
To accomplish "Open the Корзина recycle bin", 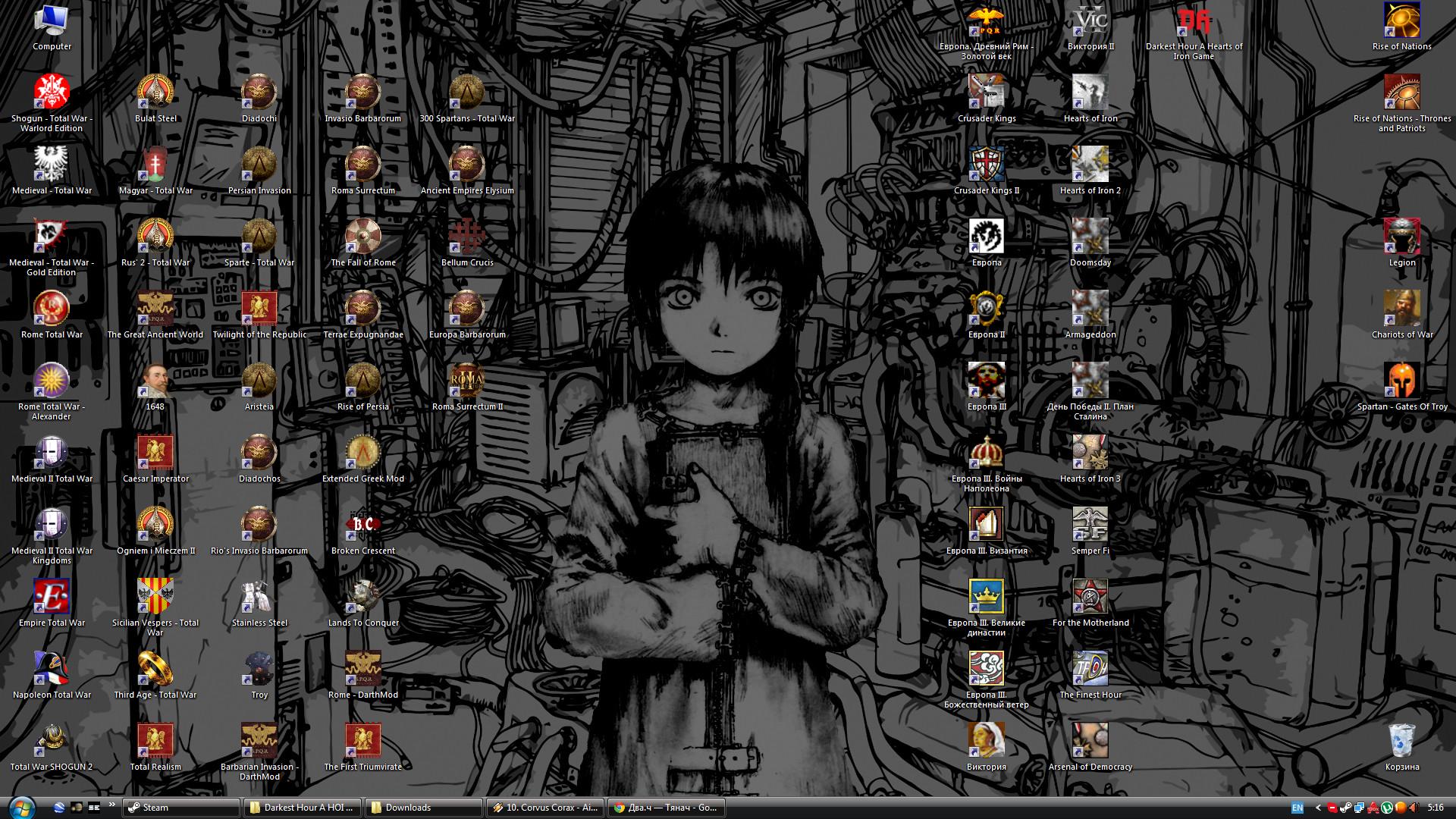I will point(1401,747).
